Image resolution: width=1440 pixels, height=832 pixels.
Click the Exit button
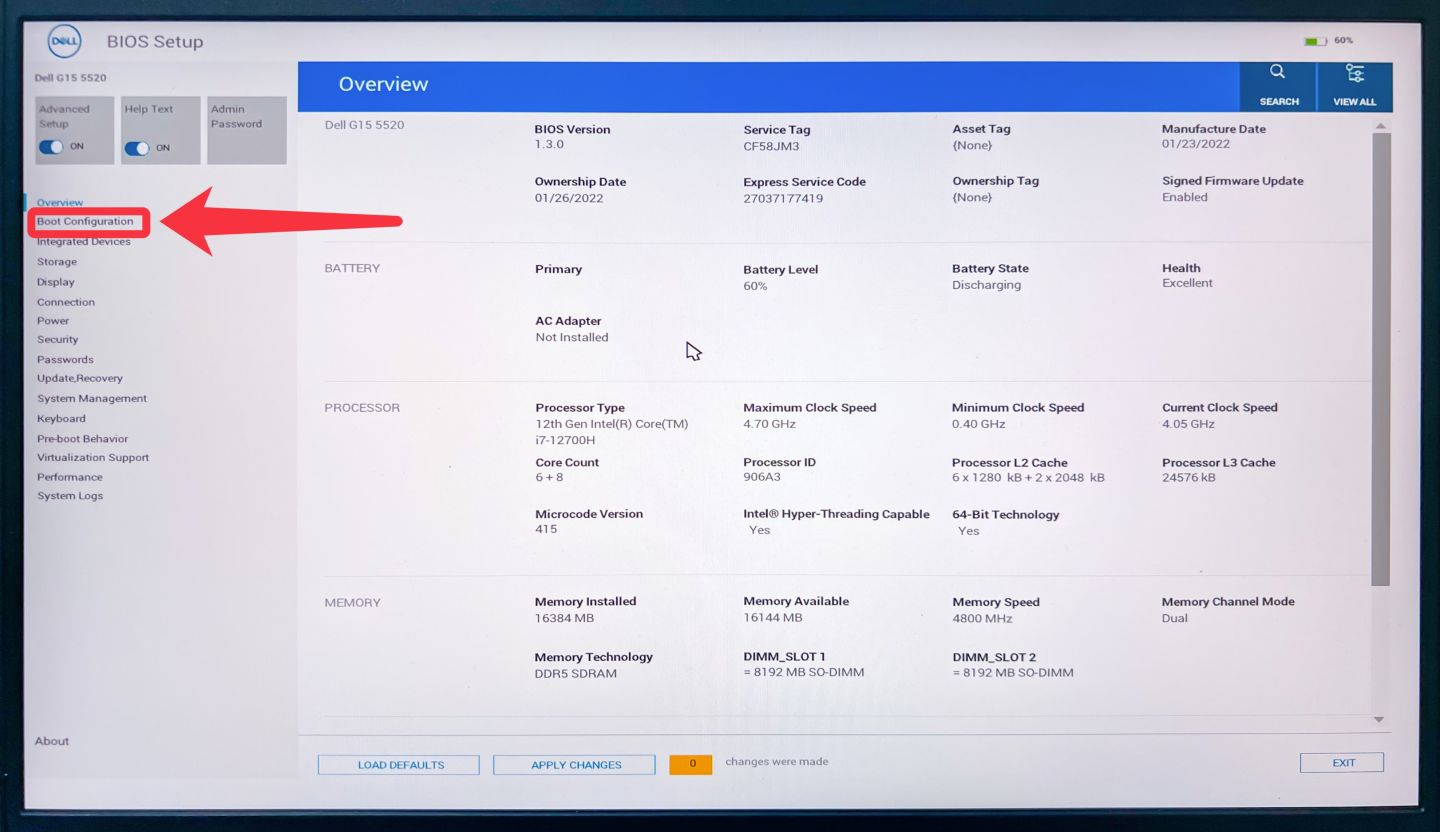coord(1342,763)
